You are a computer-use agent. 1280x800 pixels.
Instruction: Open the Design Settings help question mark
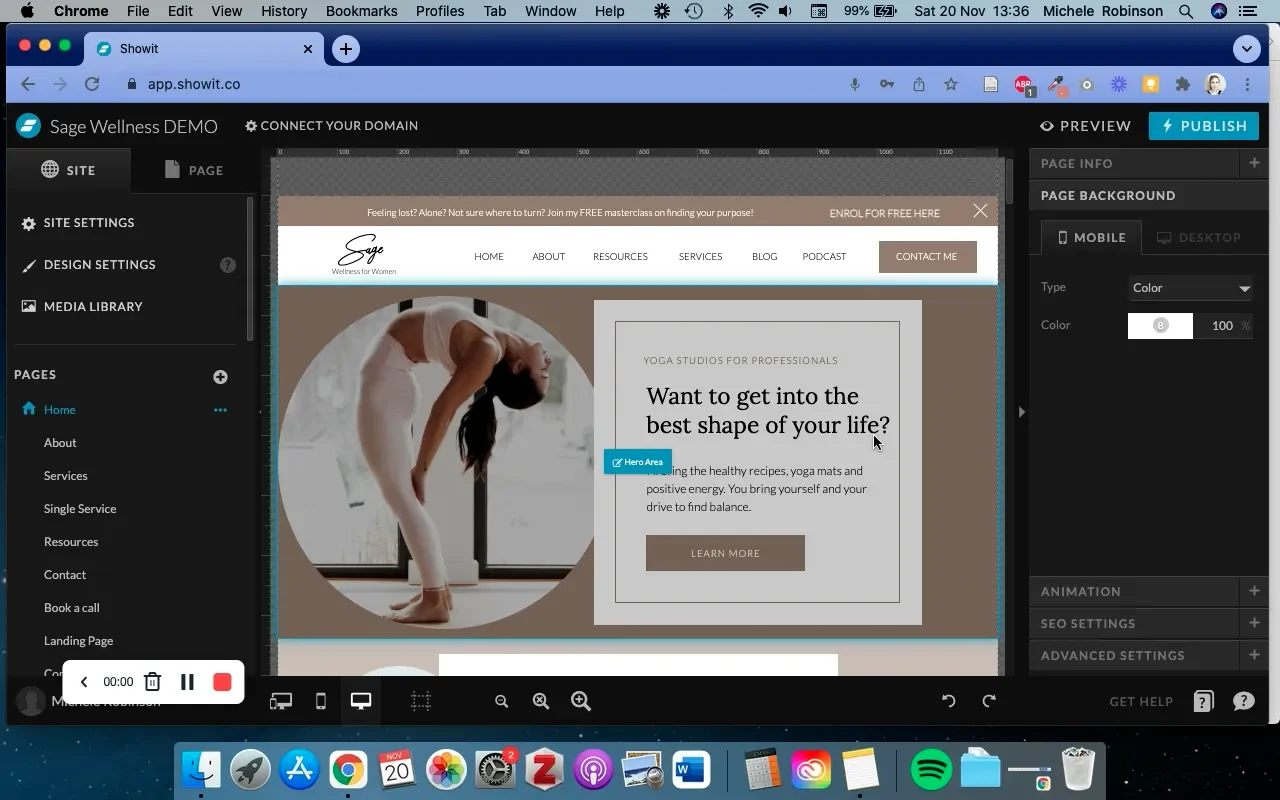pos(228,265)
